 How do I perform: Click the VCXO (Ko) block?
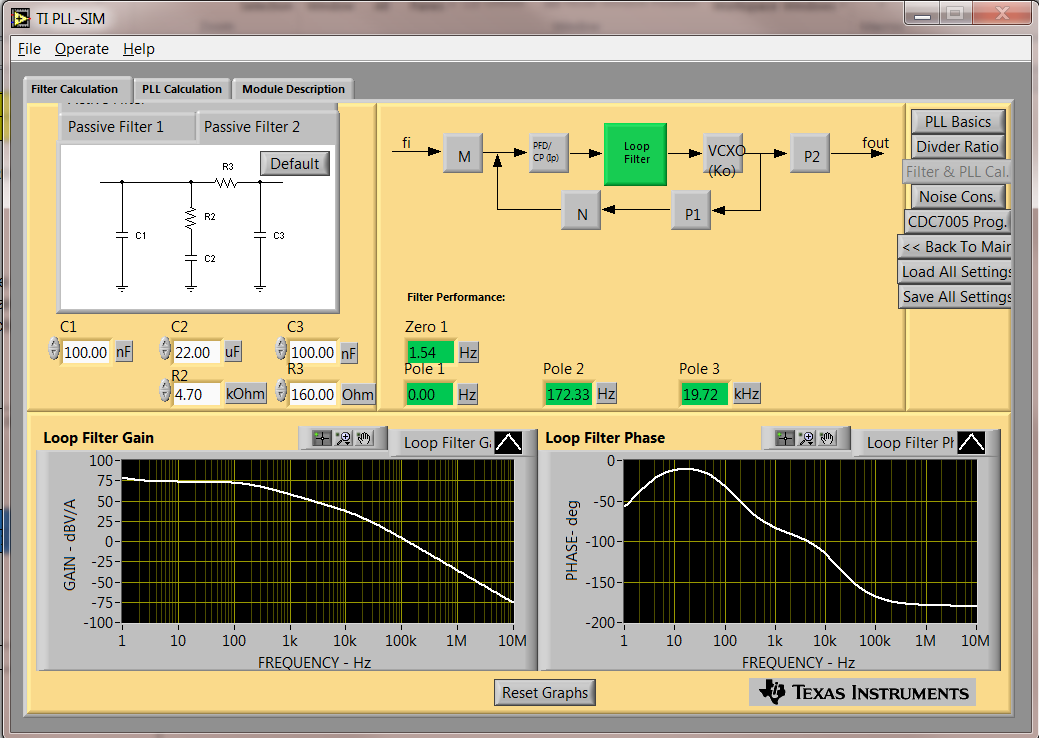pyautogui.click(x=723, y=154)
